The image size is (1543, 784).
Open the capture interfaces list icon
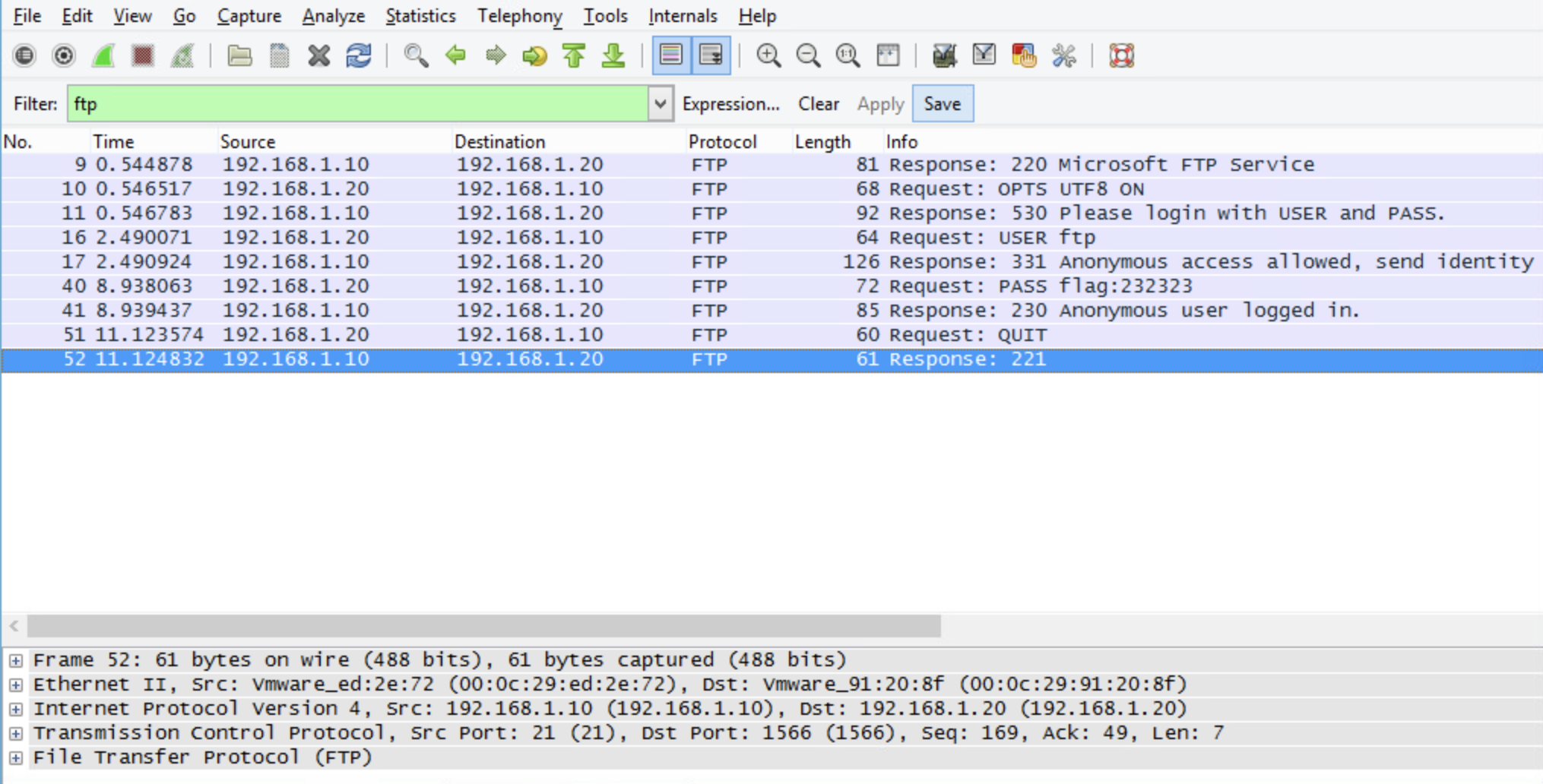pos(24,55)
